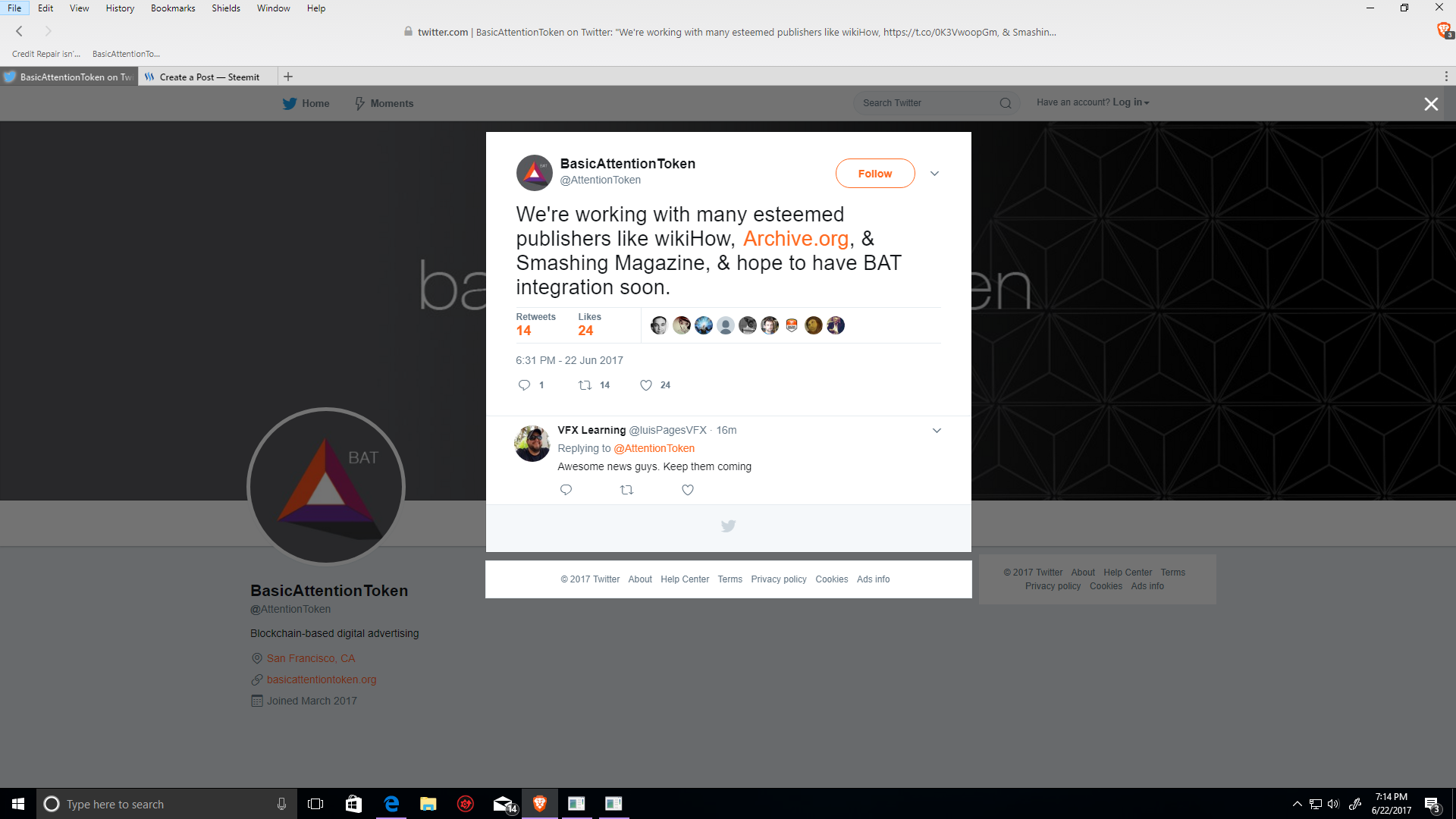Image resolution: width=1456 pixels, height=819 pixels.
Task: Open the tab strip three-dot menu
Action: tap(1446, 77)
